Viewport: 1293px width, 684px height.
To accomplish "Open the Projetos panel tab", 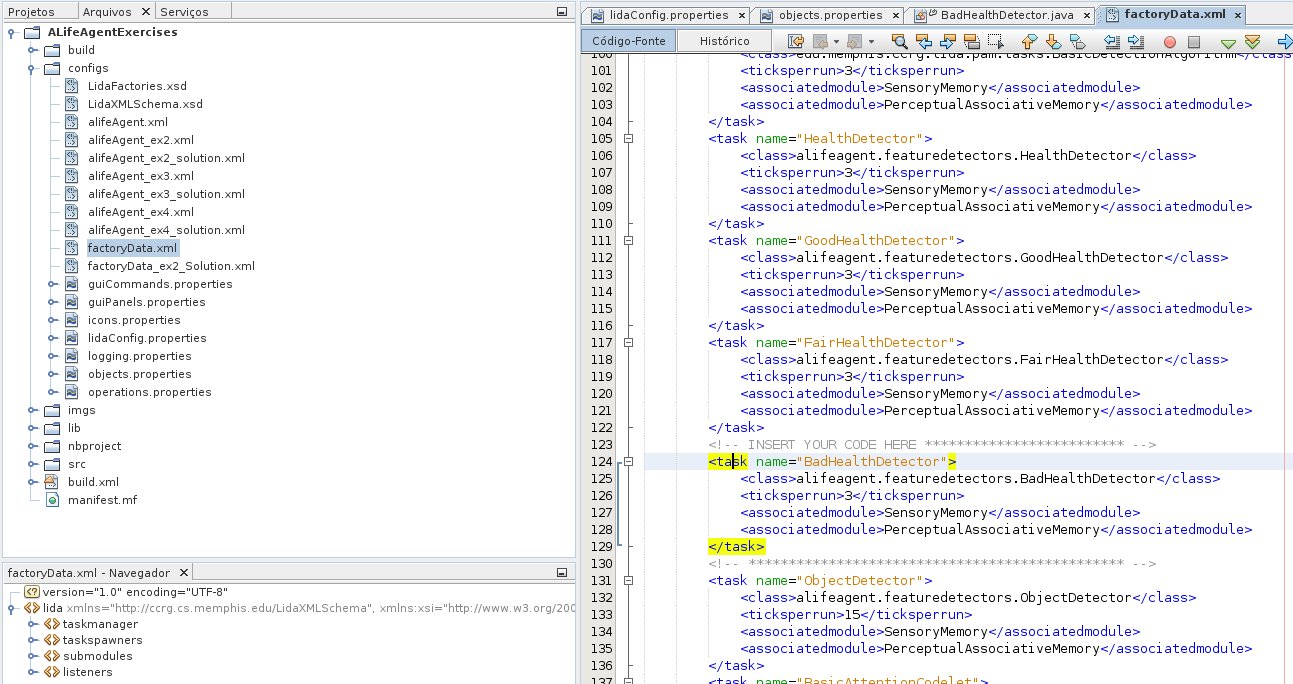I will click(31, 11).
